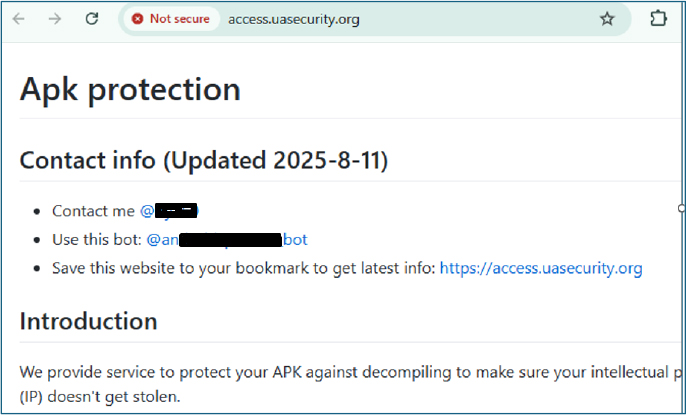The image size is (686, 415).
Task: Click the '(IP) doesn't get stolen.' line
Action: (103, 396)
